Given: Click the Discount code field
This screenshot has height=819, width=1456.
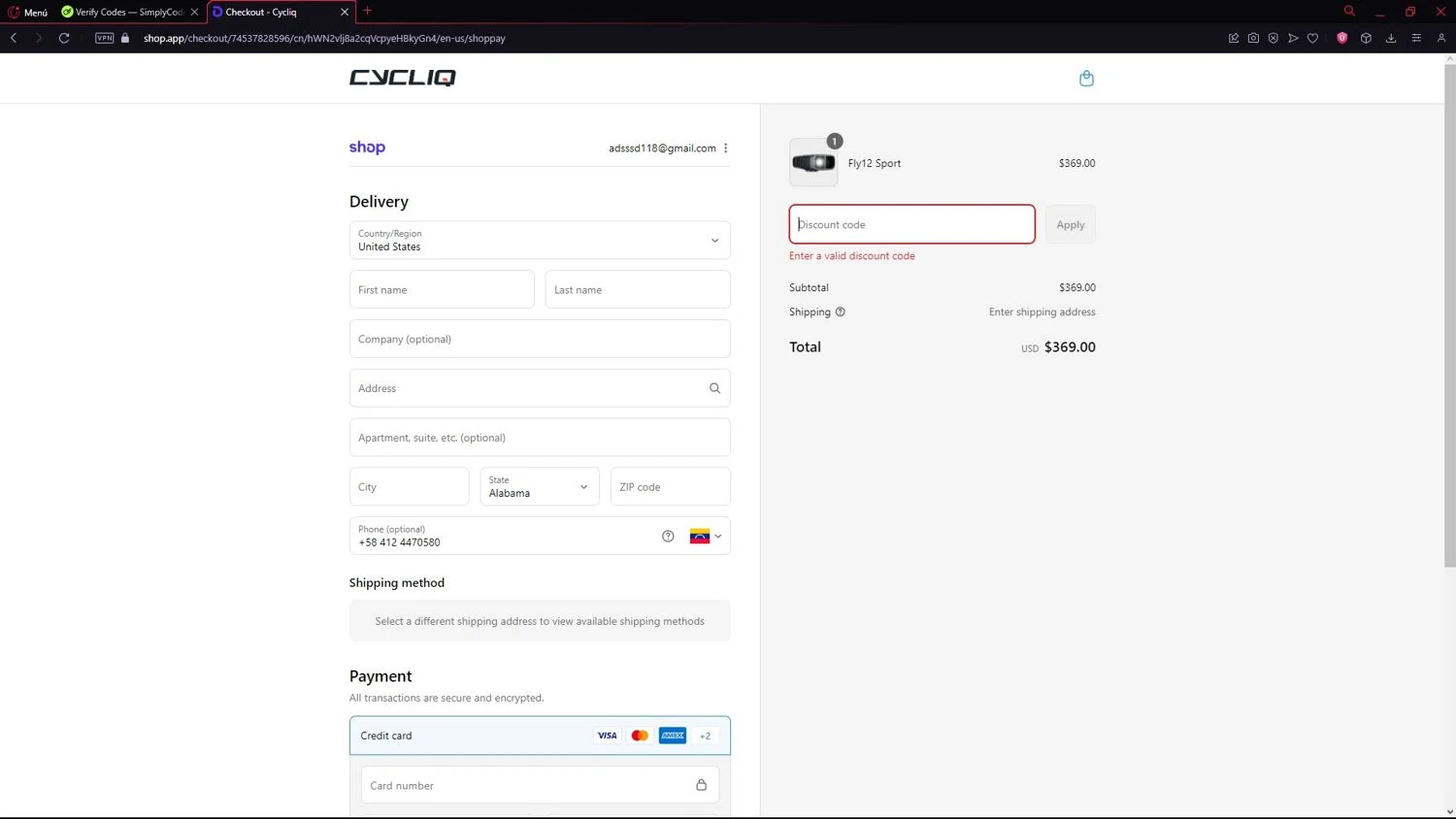Looking at the screenshot, I should pyautogui.click(x=911, y=224).
